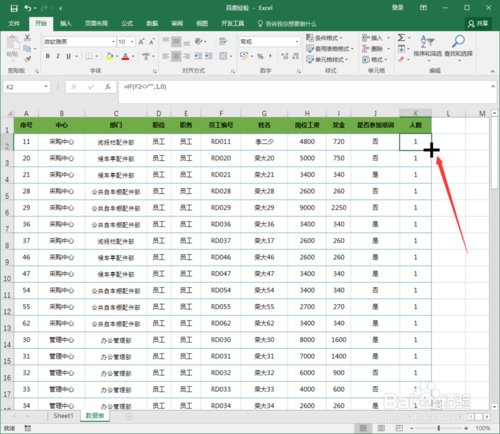Image resolution: width=500 pixels, height=434 pixels.
Task: Open Cell Styles menu
Action: coord(327,59)
